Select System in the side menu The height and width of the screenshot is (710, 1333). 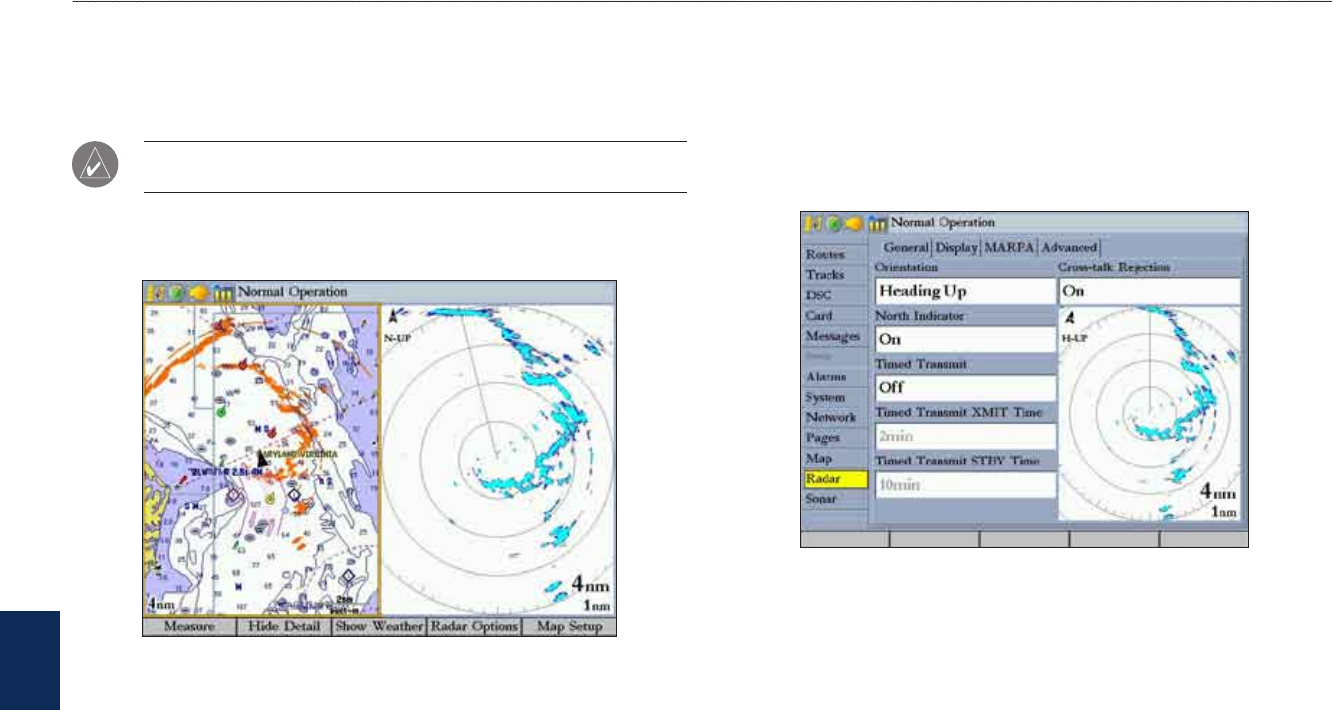tap(834, 397)
